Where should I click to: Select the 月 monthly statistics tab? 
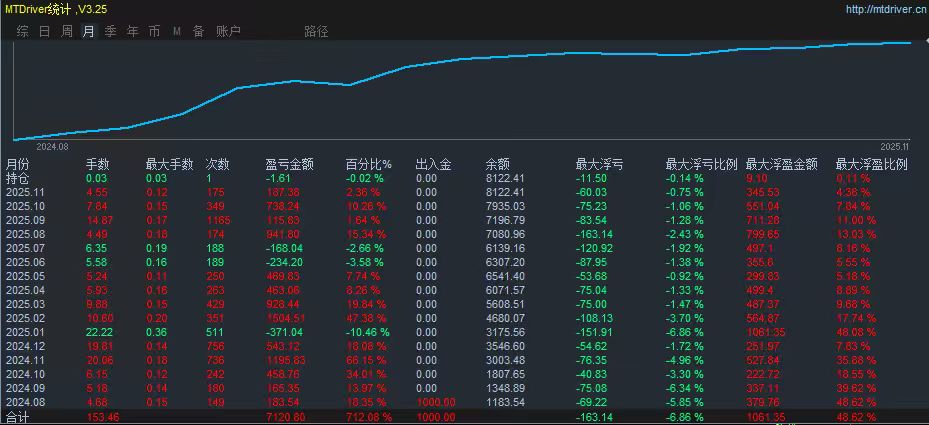(x=88, y=31)
